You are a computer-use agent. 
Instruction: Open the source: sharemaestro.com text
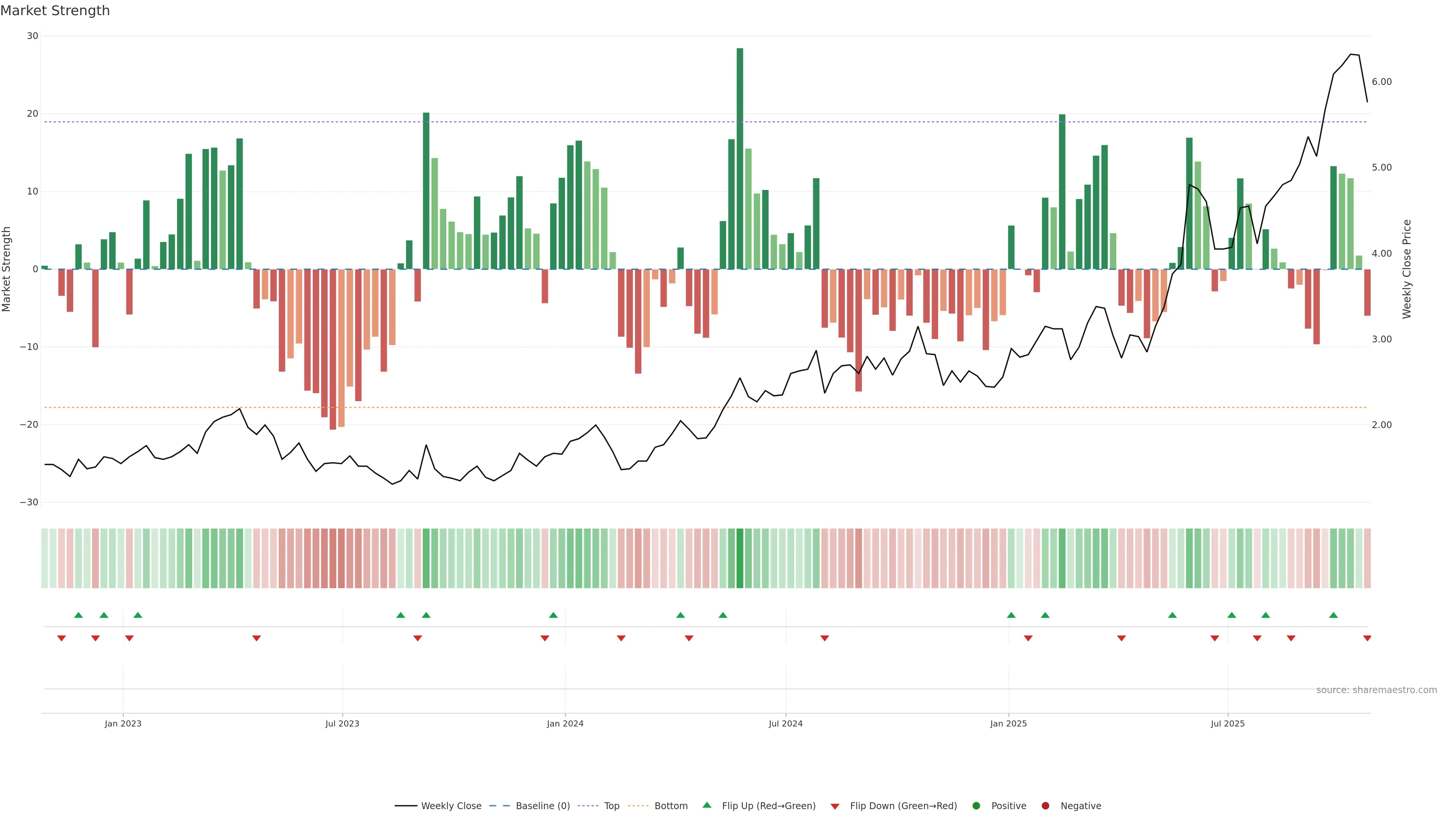(x=1376, y=690)
